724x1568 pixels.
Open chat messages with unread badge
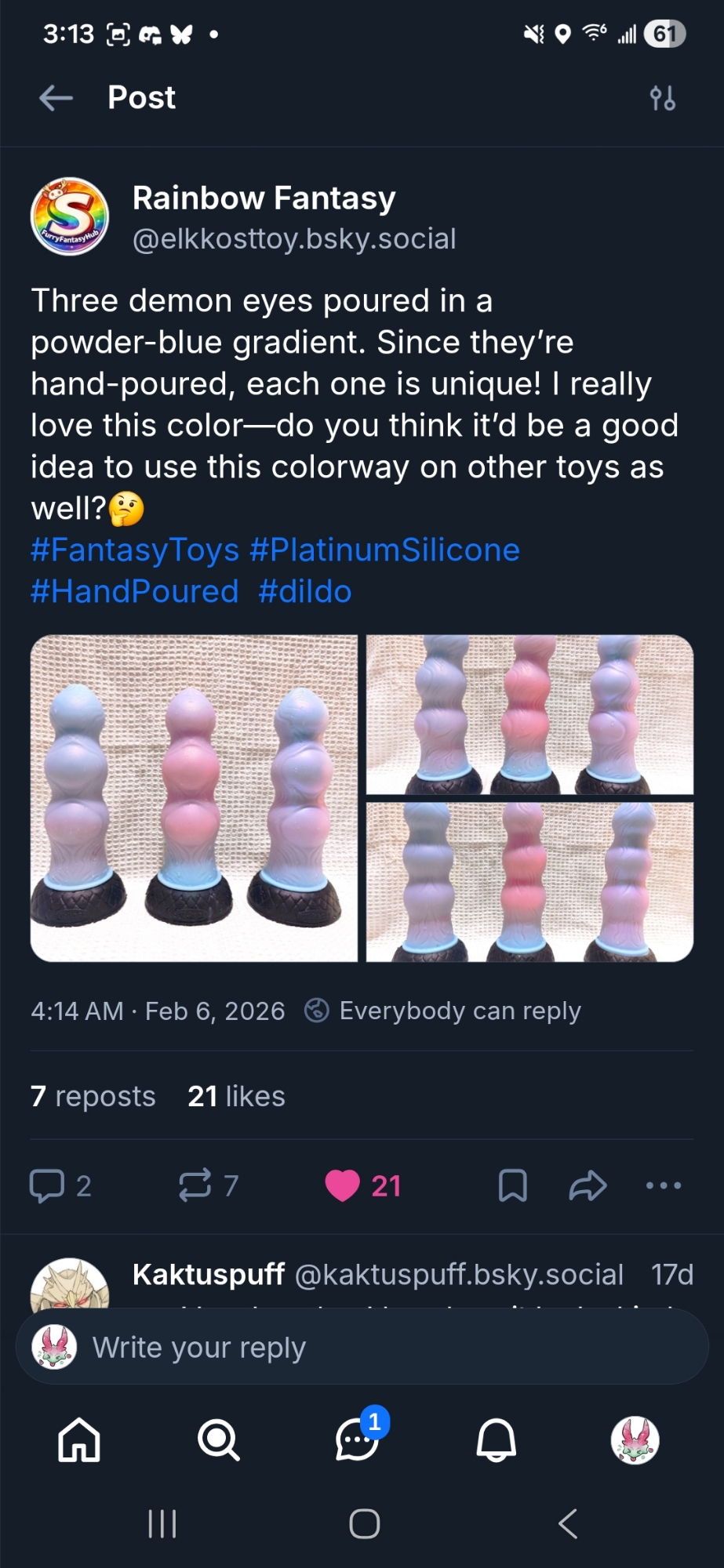(358, 1440)
